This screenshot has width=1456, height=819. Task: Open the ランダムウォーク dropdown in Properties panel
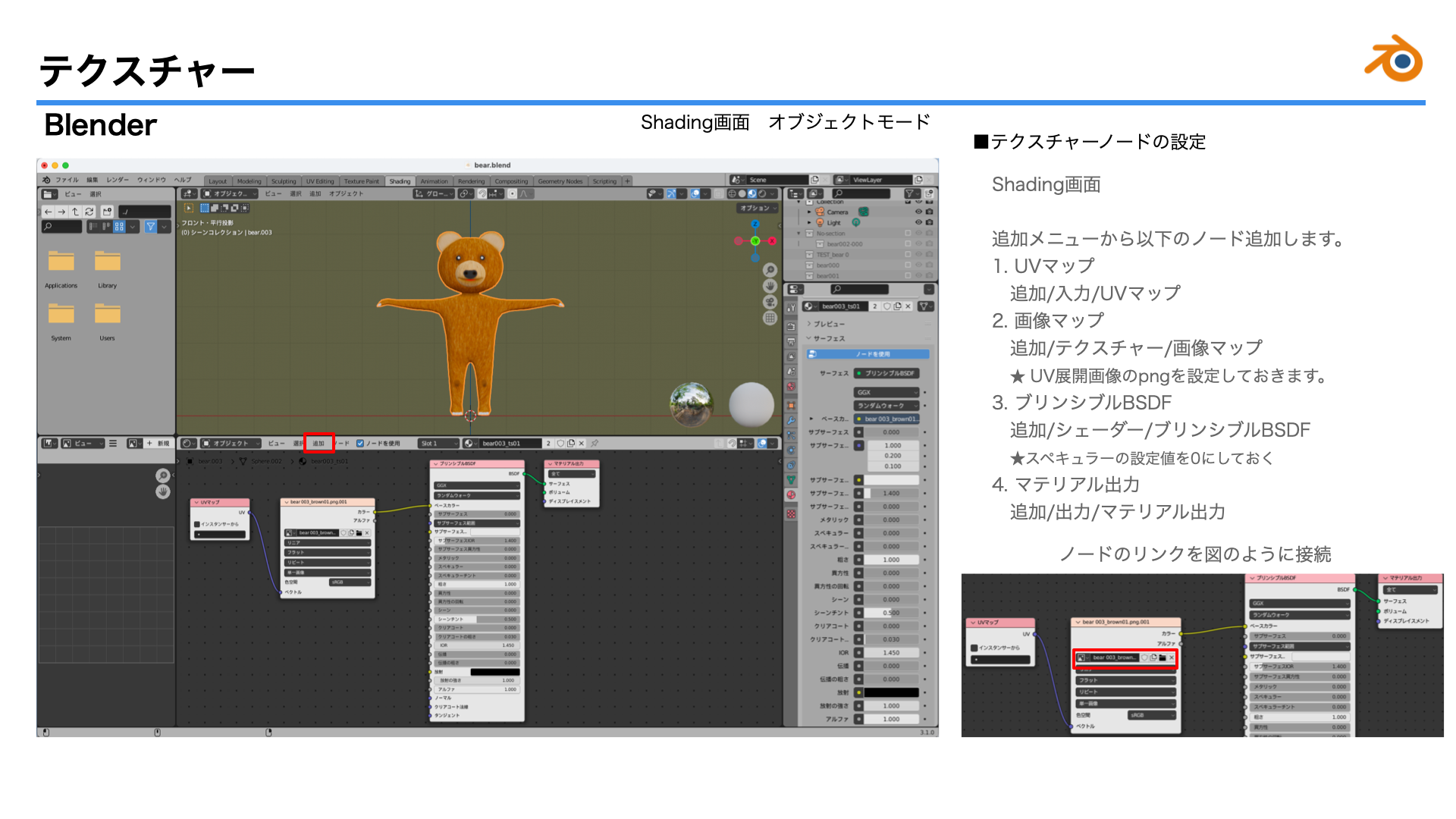tap(886, 406)
